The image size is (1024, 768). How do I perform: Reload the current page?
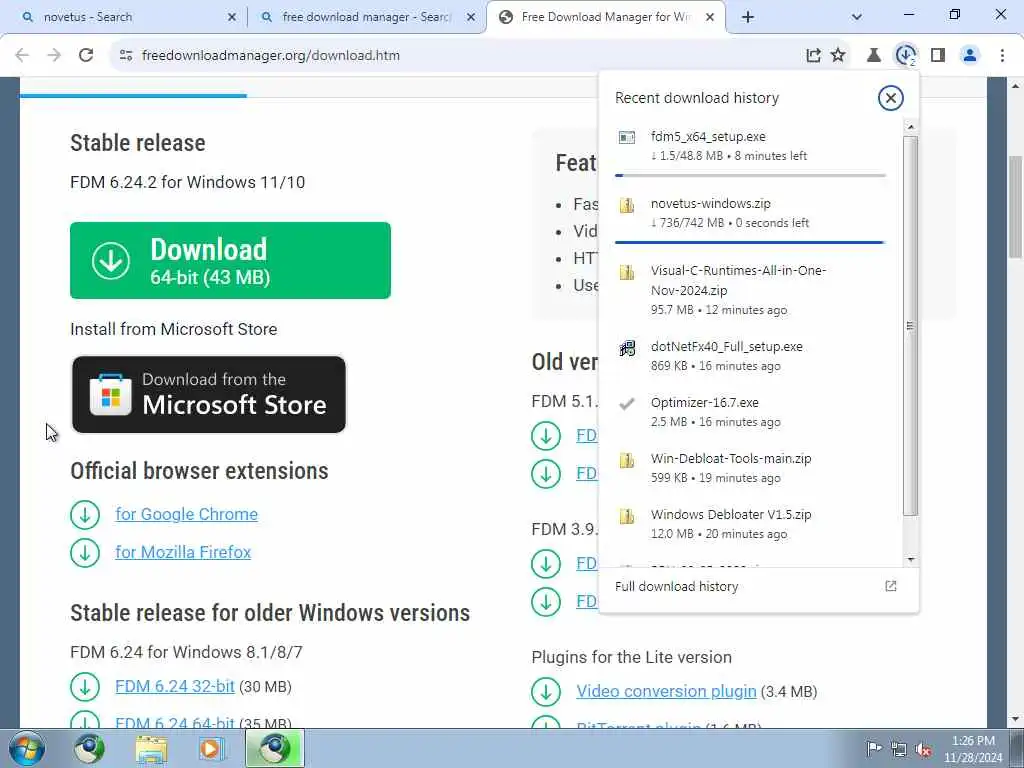click(86, 56)
